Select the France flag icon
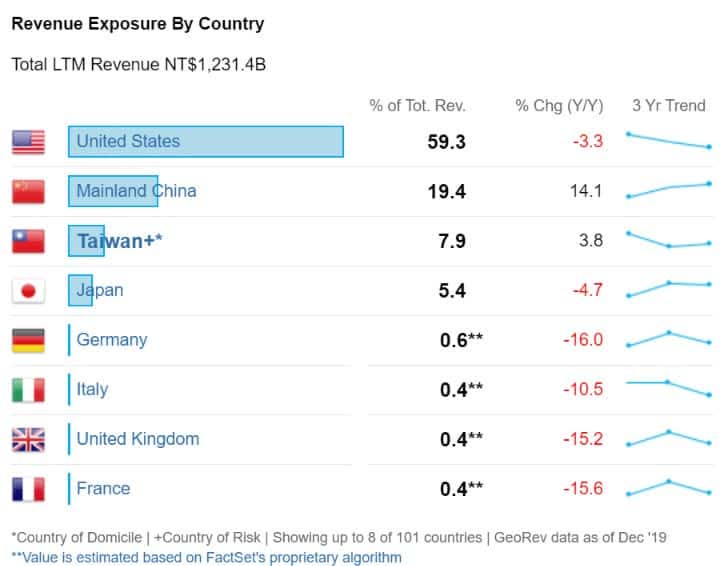 [28, 489]
